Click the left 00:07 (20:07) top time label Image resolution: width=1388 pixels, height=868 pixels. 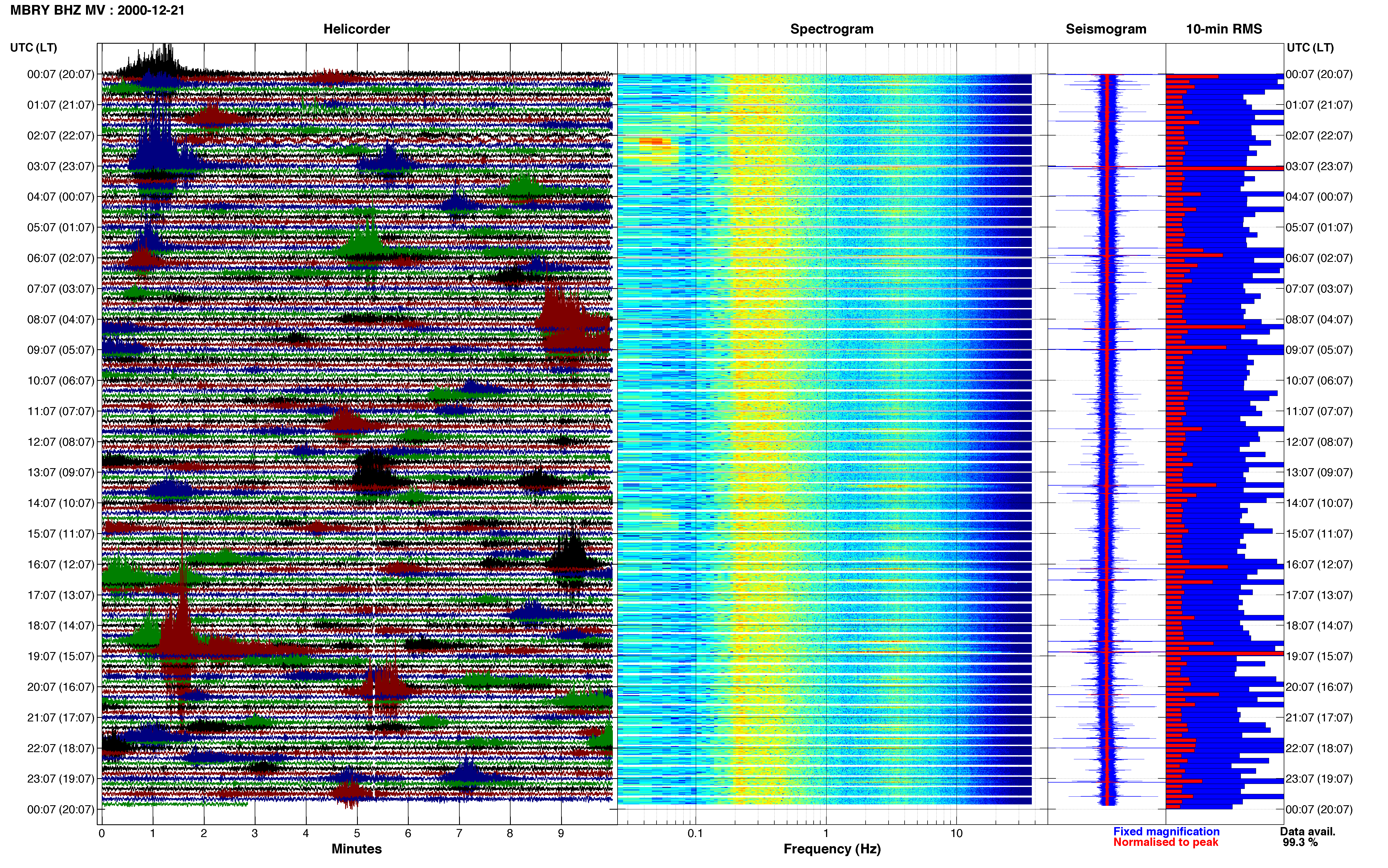click(x=60, y=75)
